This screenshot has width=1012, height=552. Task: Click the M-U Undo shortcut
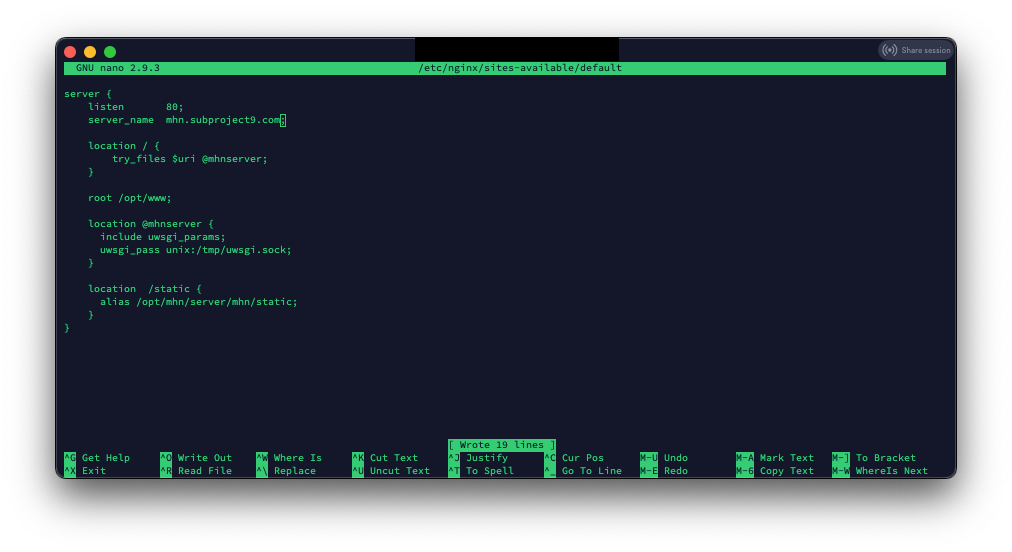click(663, 458)
